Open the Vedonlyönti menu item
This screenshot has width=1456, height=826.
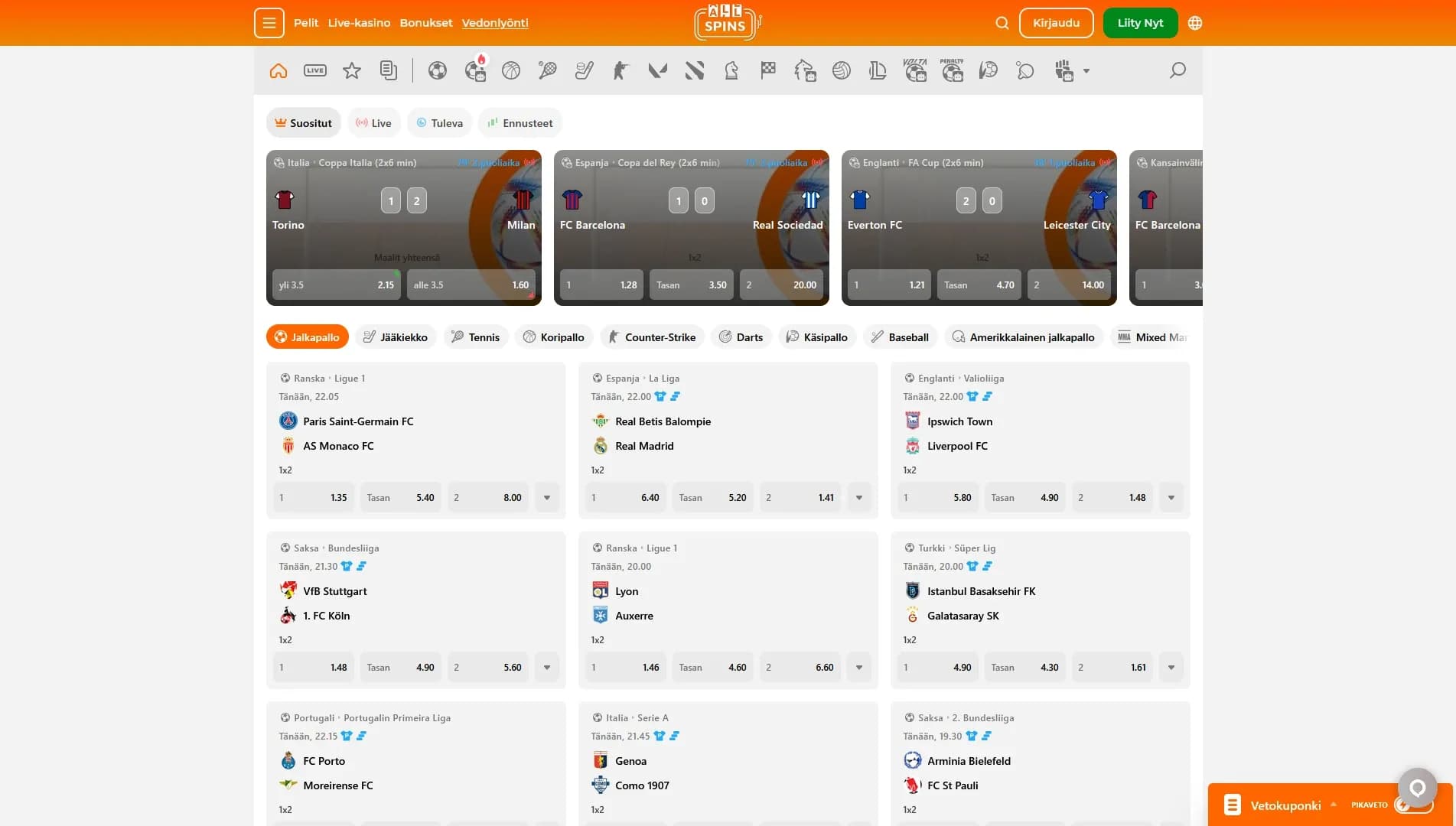[x=495, y=23]
